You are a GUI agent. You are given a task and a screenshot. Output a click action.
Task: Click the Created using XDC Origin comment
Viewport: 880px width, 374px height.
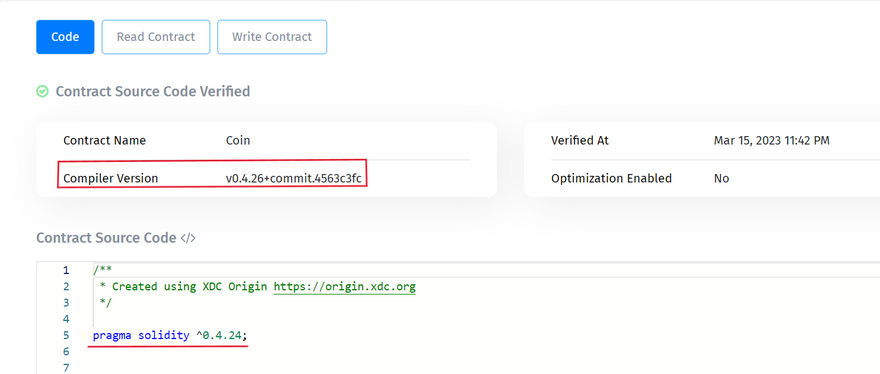click(258, 287)
